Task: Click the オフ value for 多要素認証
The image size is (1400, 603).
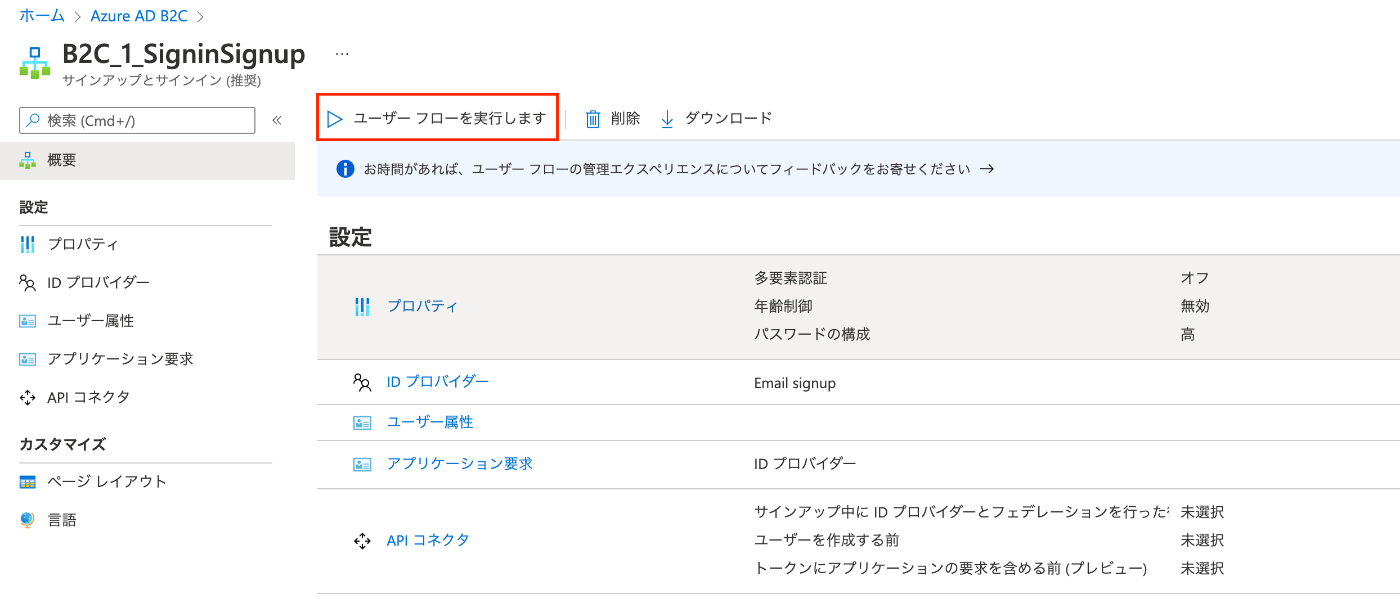Action: (x=1195, y=278)
